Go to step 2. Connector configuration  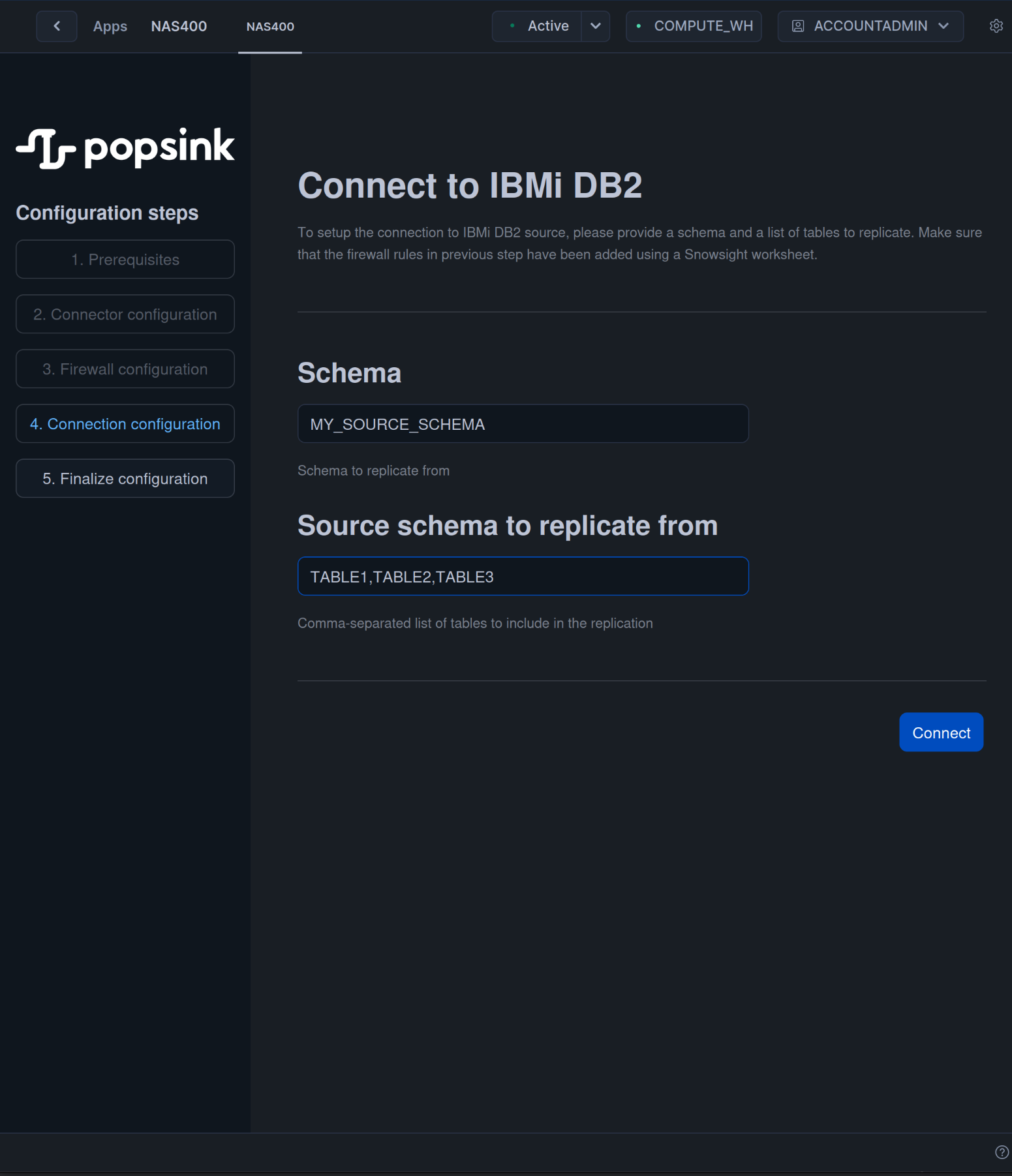pyautogui.click(x=125, y=314)
